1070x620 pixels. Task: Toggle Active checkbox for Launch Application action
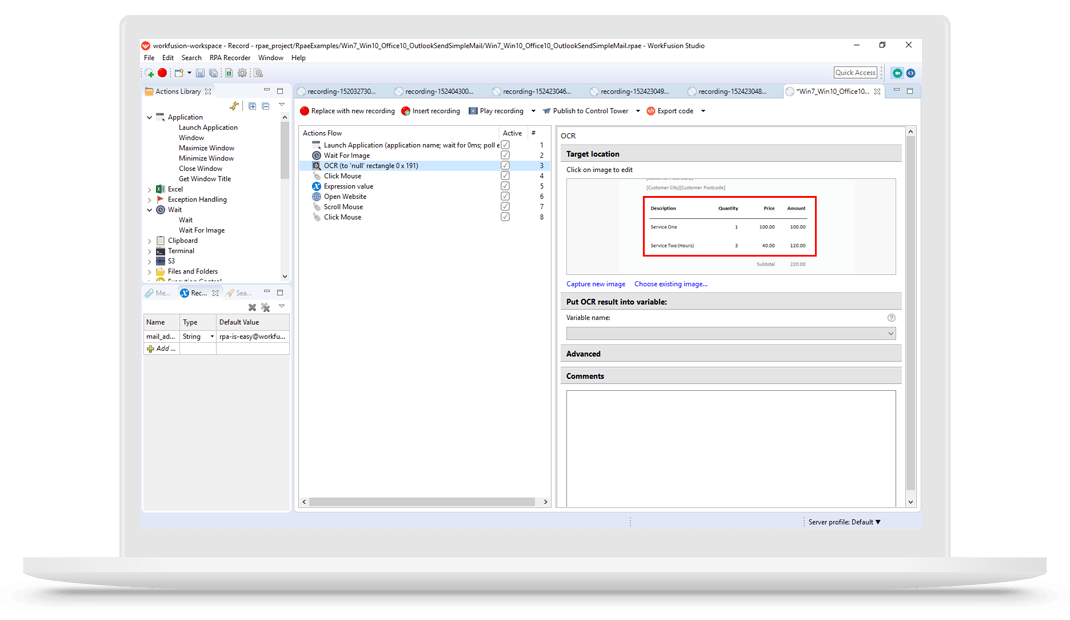pyautogui.click(x=506, y=145)
